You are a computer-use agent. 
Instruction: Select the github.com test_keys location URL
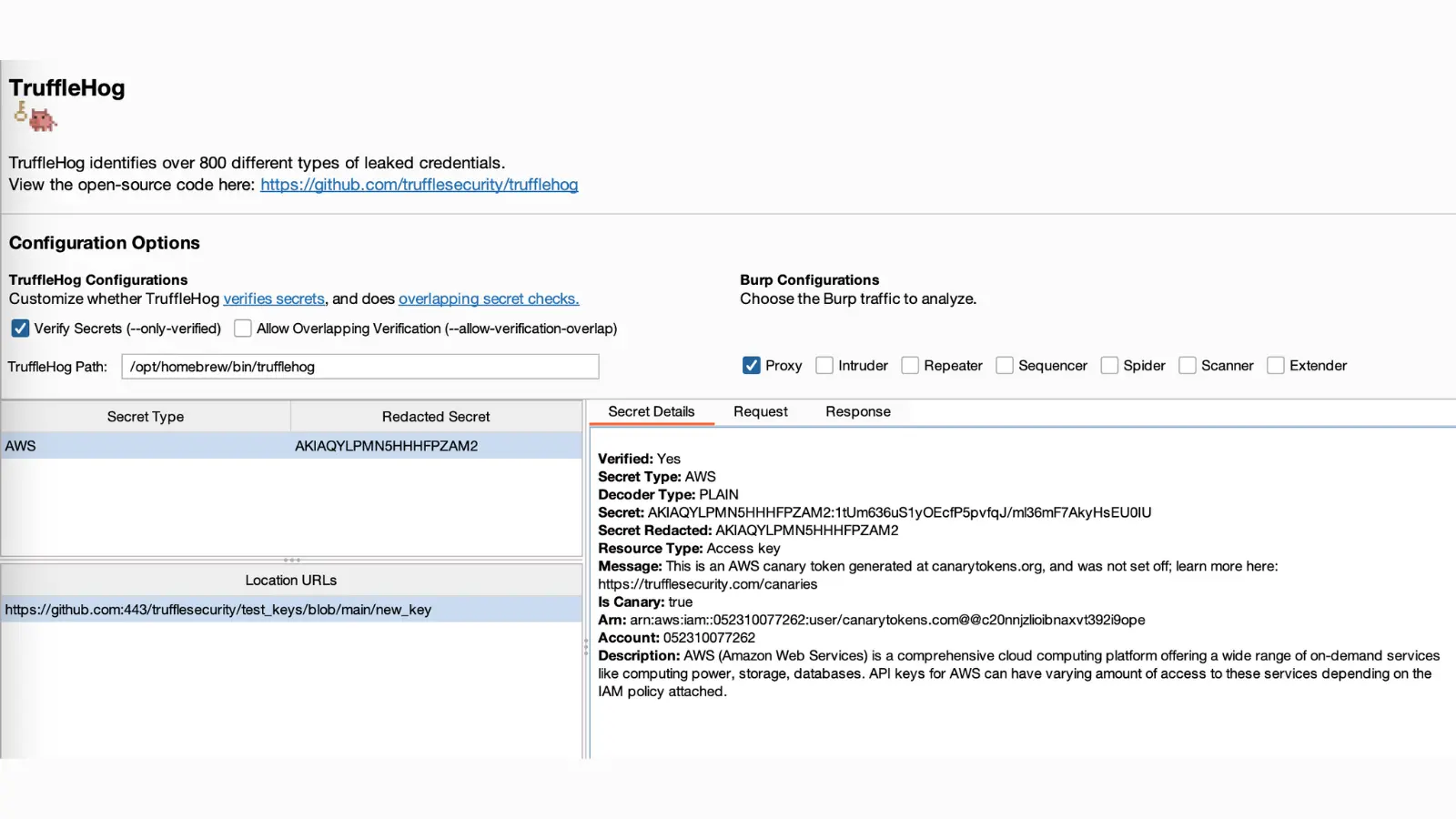coord(218,610)
